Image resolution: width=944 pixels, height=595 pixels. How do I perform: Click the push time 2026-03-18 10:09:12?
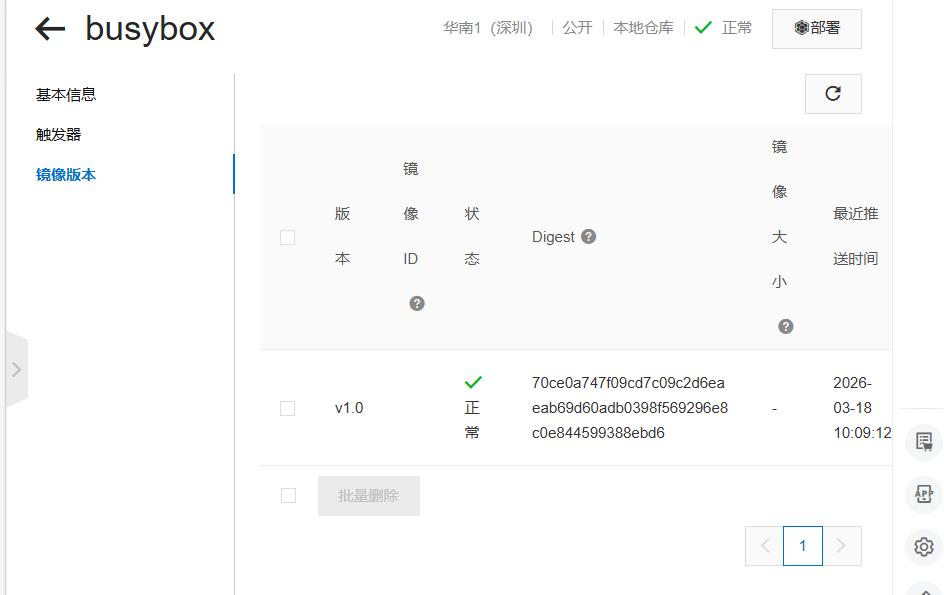(862, 408)
